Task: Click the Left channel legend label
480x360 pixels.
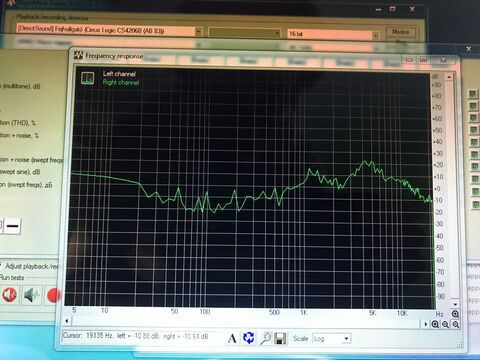Action: (119, 74)
